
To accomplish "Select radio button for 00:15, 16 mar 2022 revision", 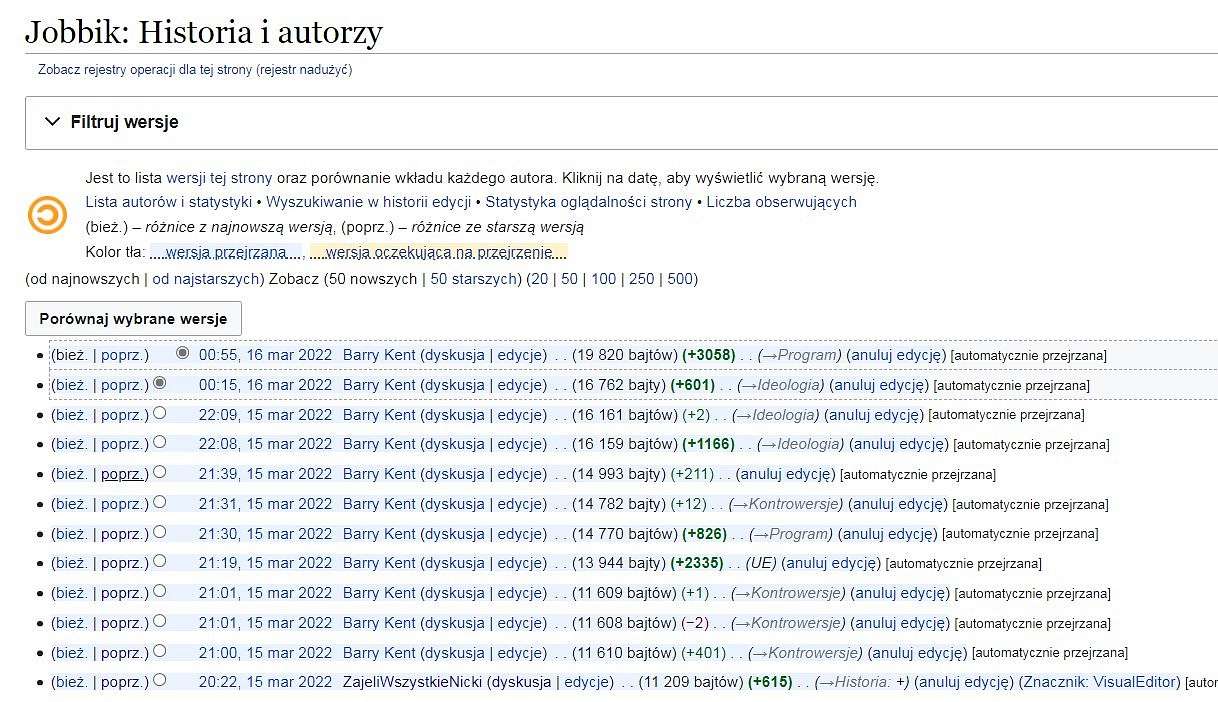I will 160,383.
